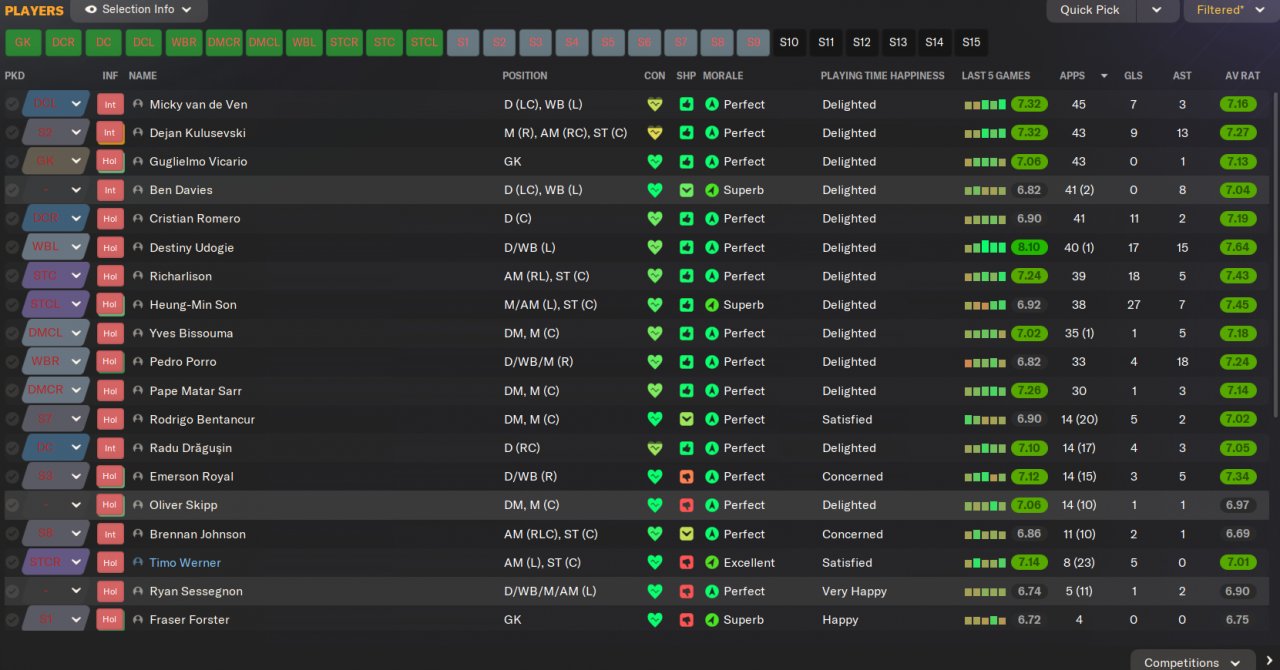Open the picked position dropdown for Oliver Skipp
The width and height of the screenshot is (1280, 670).
pos(76,505)
